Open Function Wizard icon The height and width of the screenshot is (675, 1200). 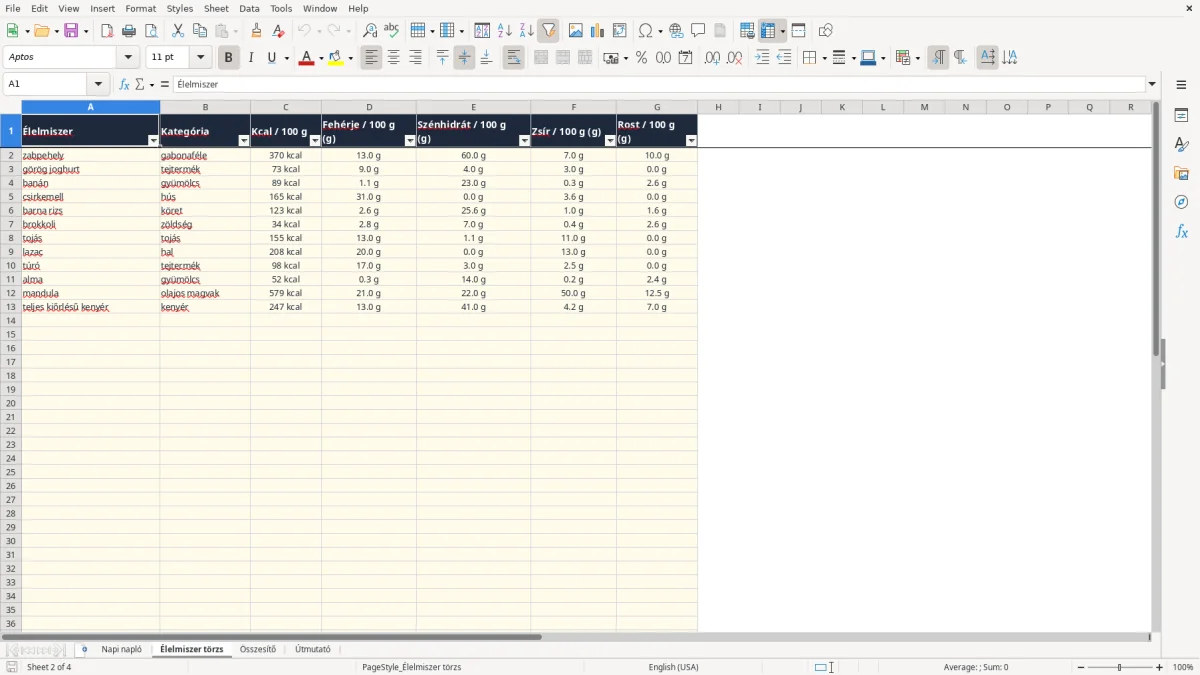(124, 85)
